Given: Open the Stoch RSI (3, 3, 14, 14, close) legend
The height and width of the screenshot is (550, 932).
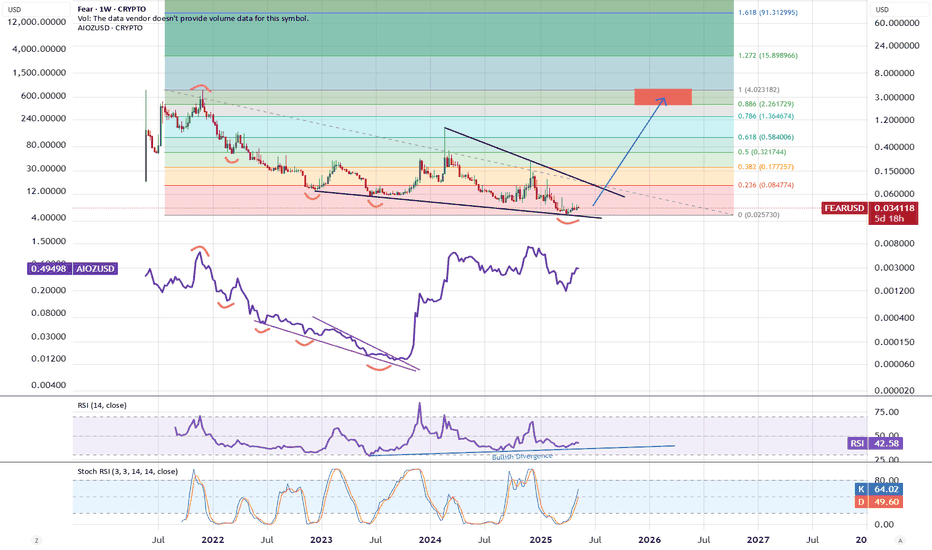Looking at the screenshot, I should coord(127,472).
